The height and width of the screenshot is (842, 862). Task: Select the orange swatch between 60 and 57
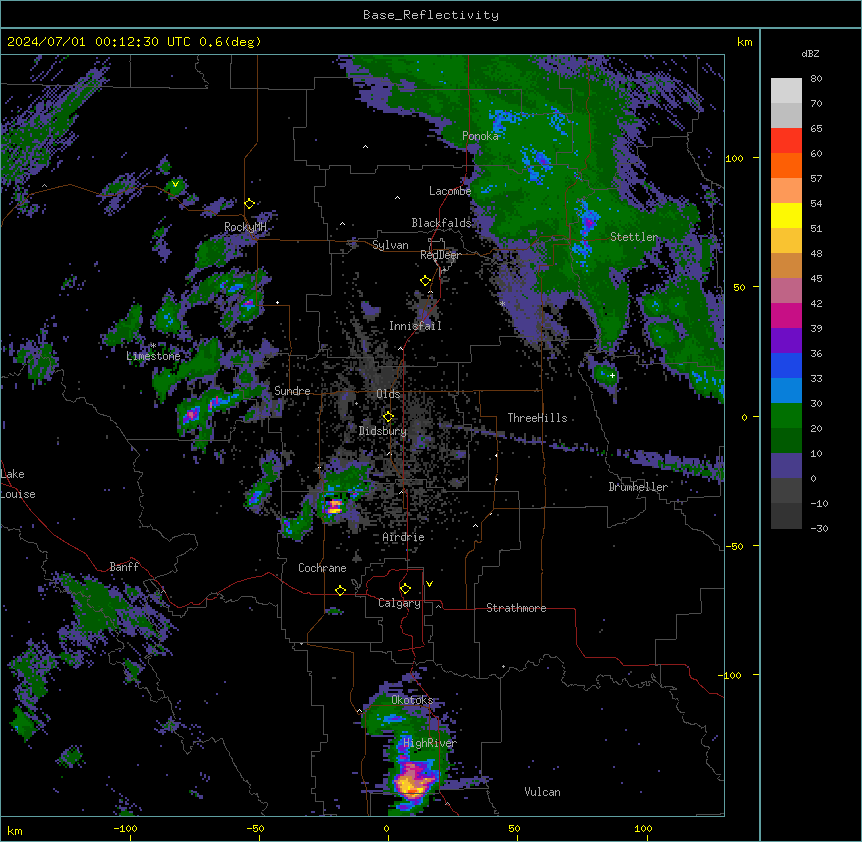[786, 165]
